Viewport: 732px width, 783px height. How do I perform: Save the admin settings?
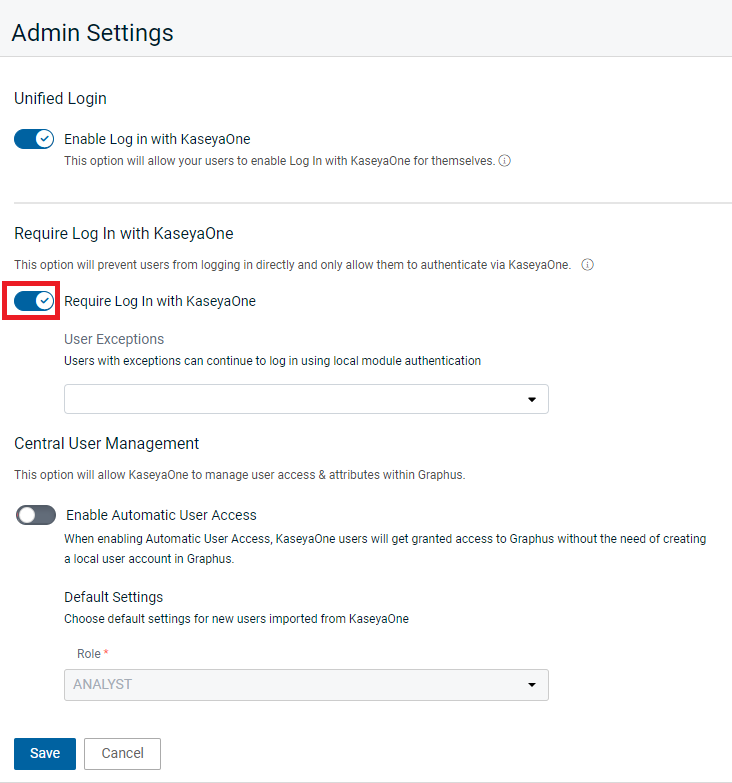click(x=45, y=754)
